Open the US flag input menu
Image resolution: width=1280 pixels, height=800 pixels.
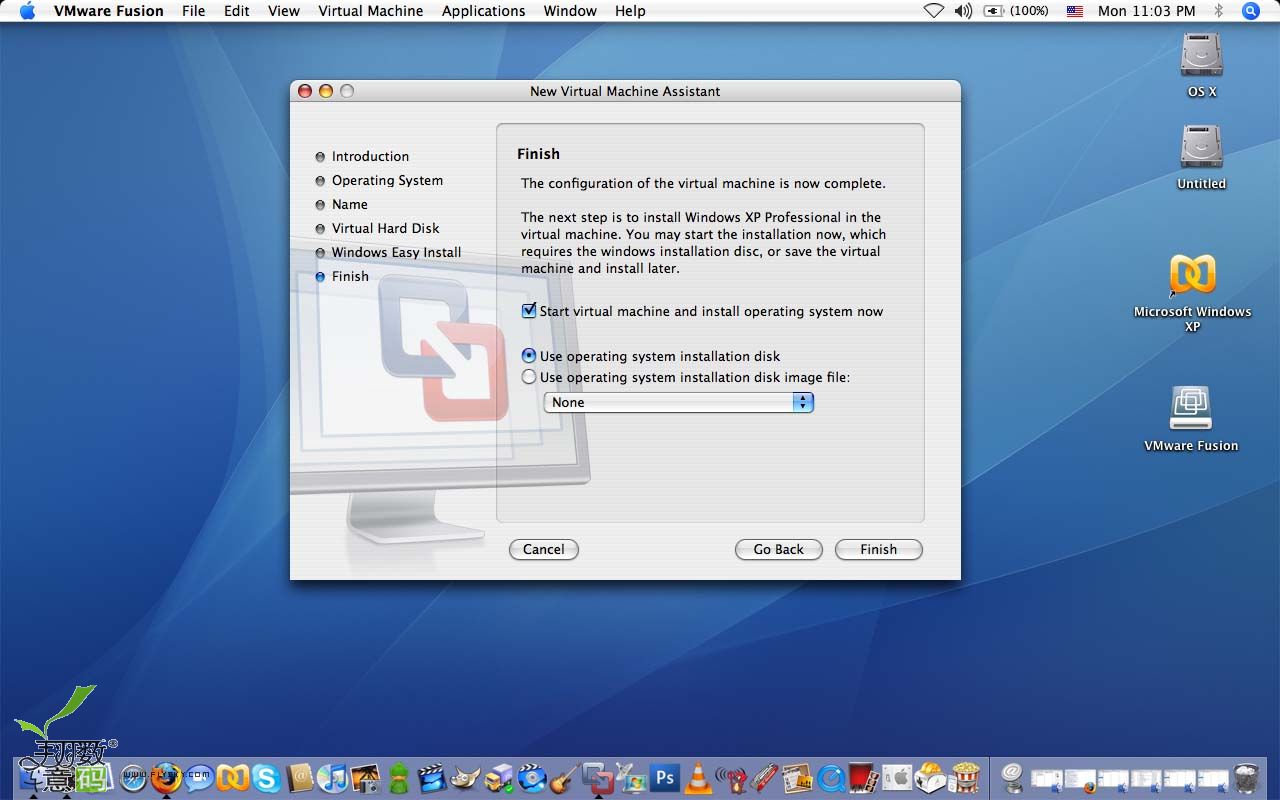point(1075,11)
